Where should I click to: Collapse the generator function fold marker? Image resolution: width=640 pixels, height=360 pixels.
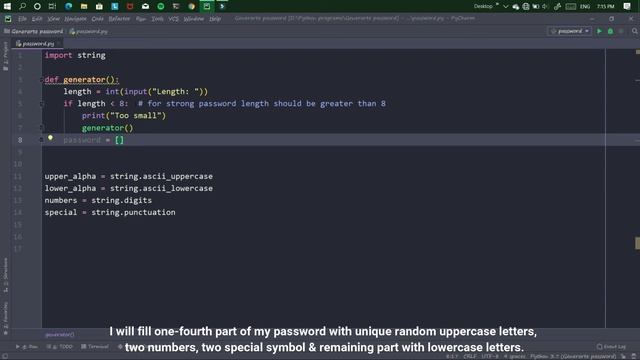tap(42, 80)
